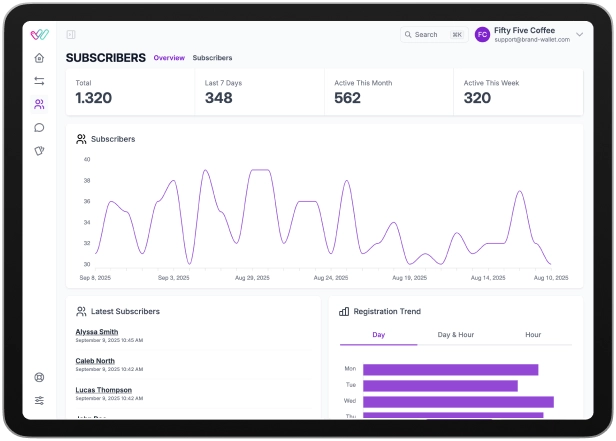The width and height of the screenshot is (616, 441).
Task: Open Alyssa Smith's subscriber profile
Action: [97, 332]
